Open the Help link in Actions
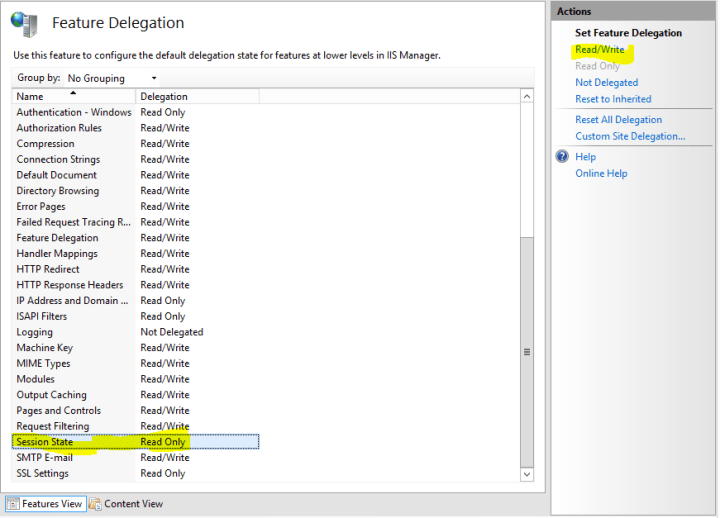Image resolution: width=720 pixels, height=518 pixels. click(585, 157)
